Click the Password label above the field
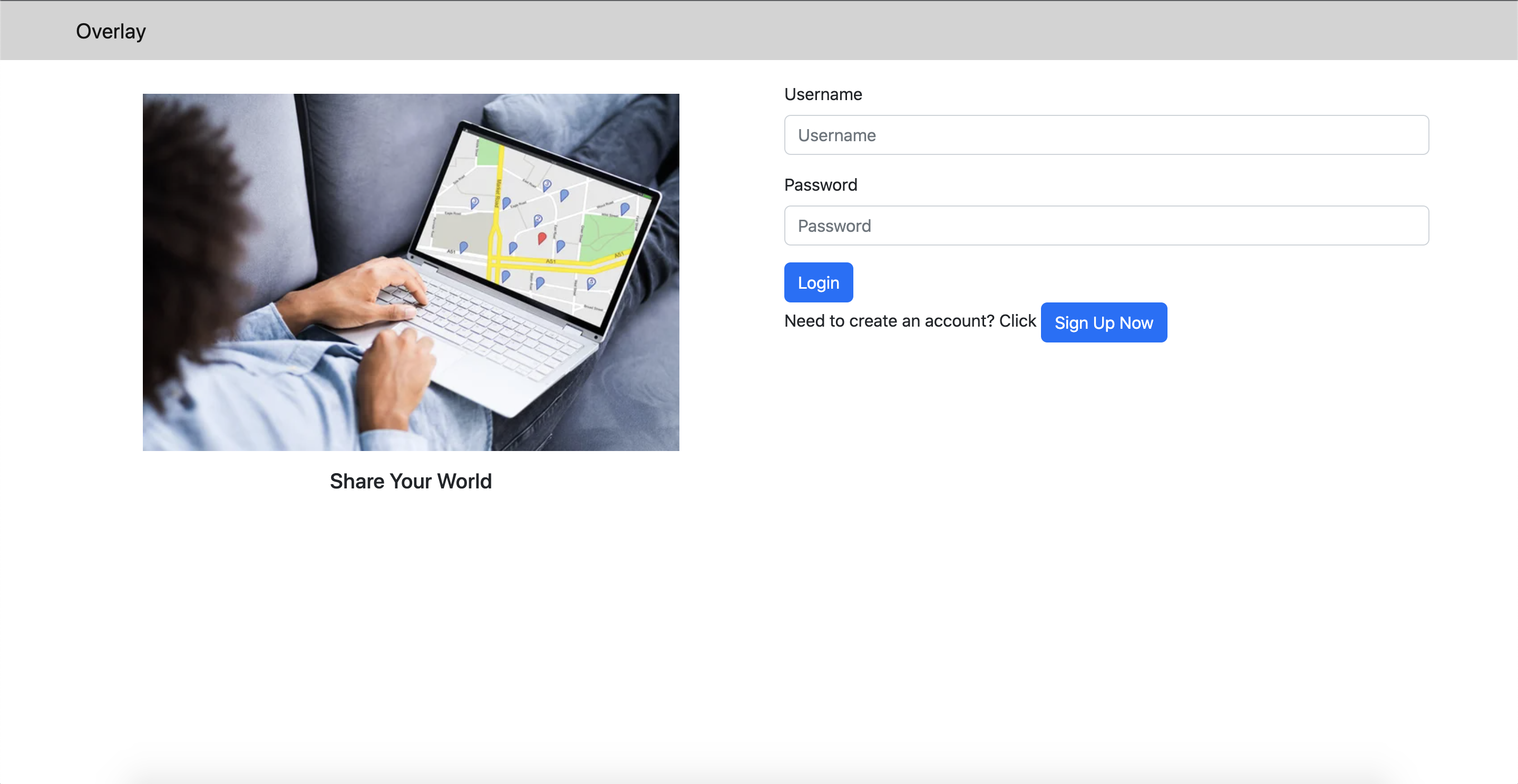 click(820, 185)
